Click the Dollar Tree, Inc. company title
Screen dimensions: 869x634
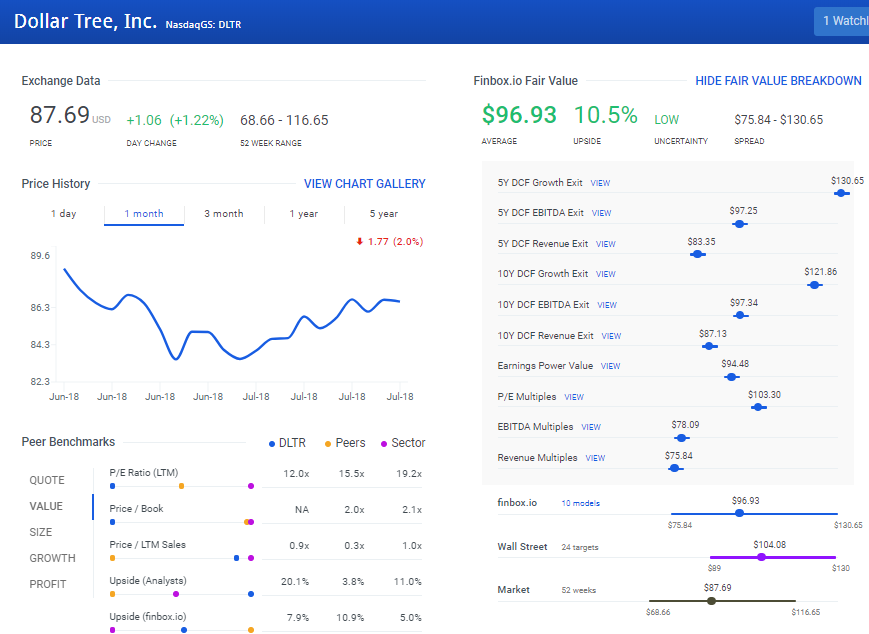click(x=85, y=21)
